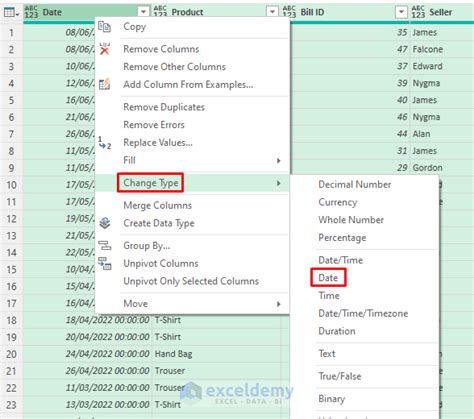This screenshot has height=419, width=474.
Task: Set type to Binary
Action: 332,399
